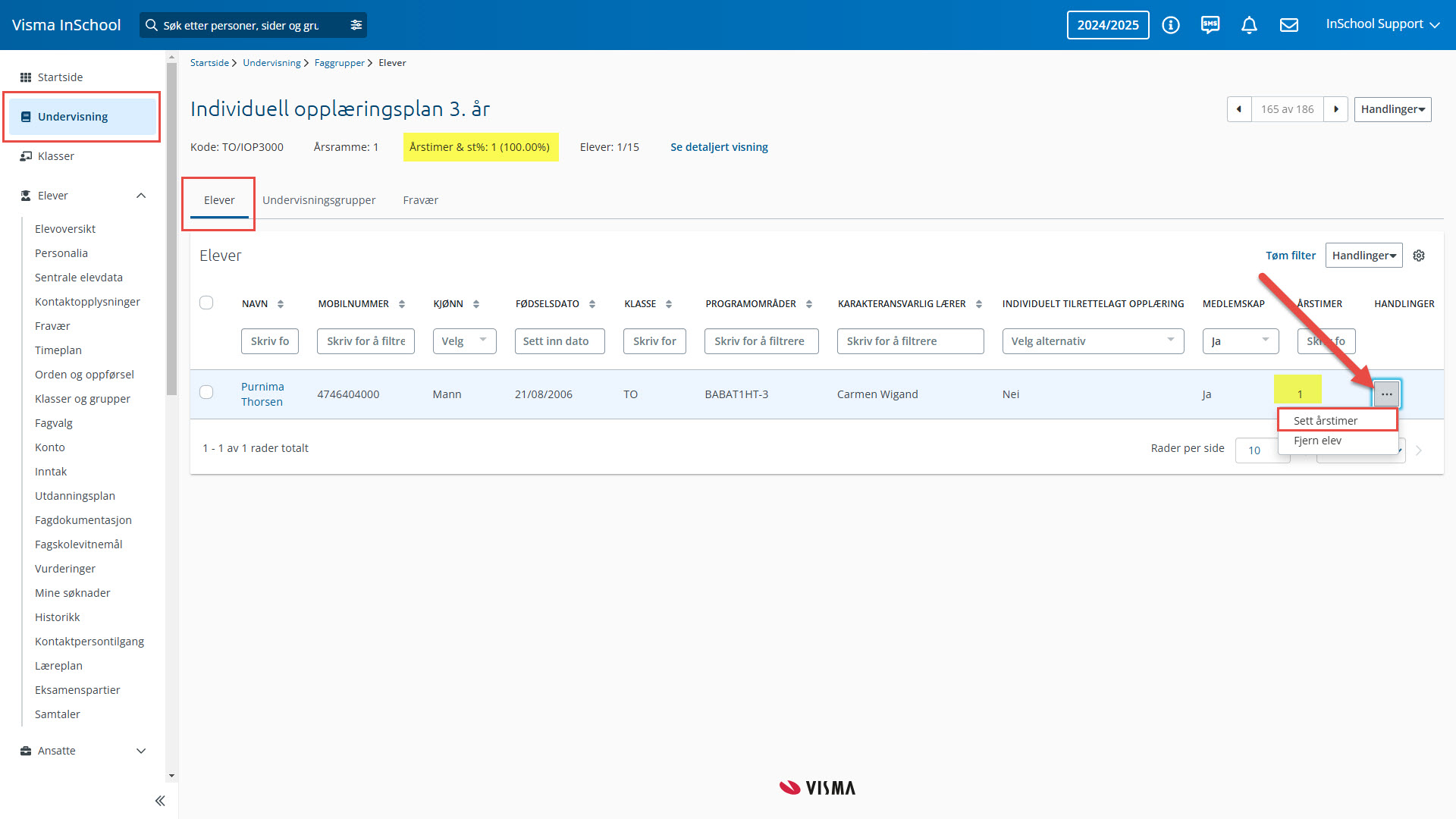Switch to the Undervisningsgrupper tab
Image resolution: width=1456 pixels, height=819 pixels.
[318, 200]
